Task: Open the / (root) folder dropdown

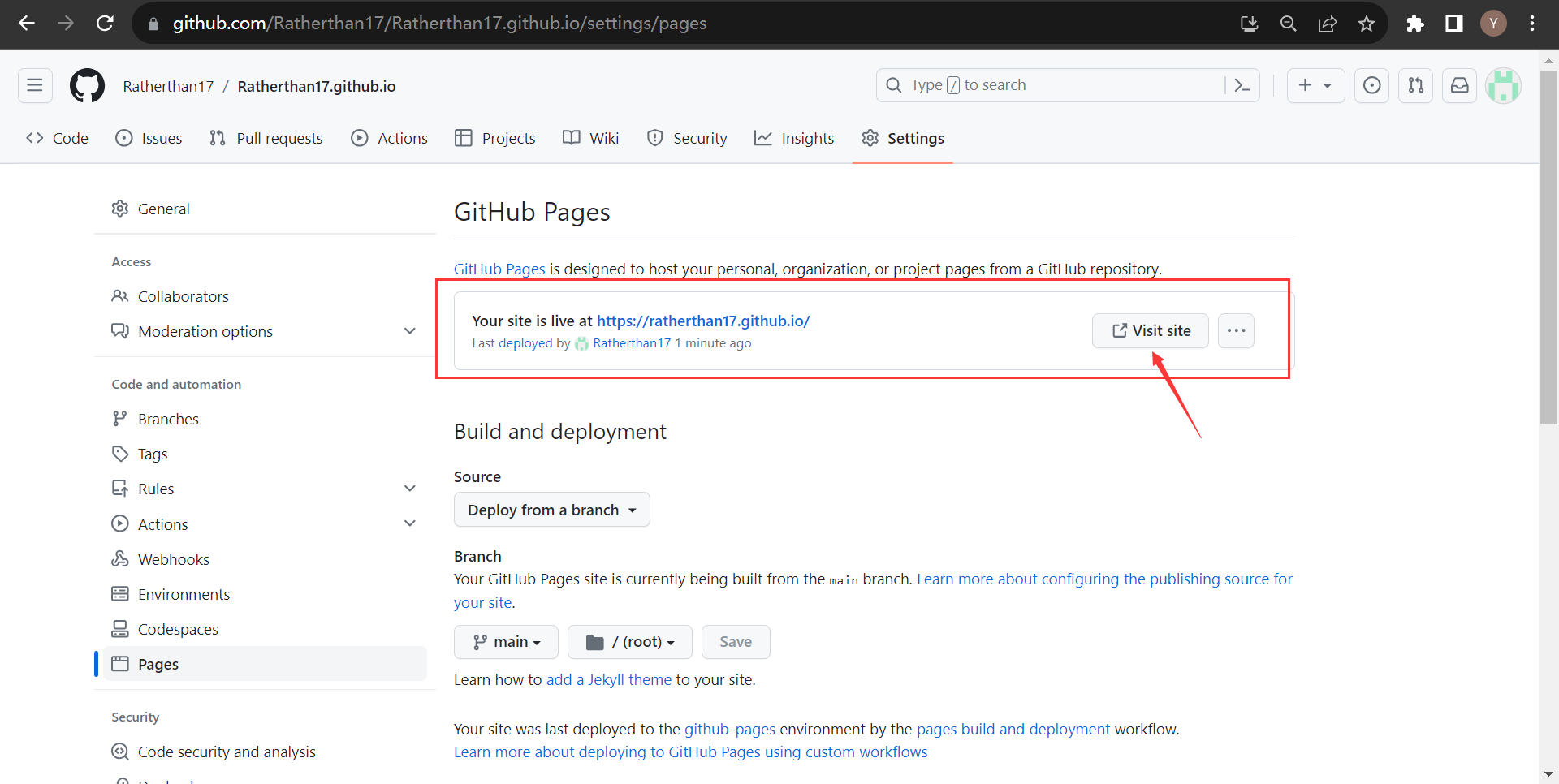Action: [x=629, y=642]
